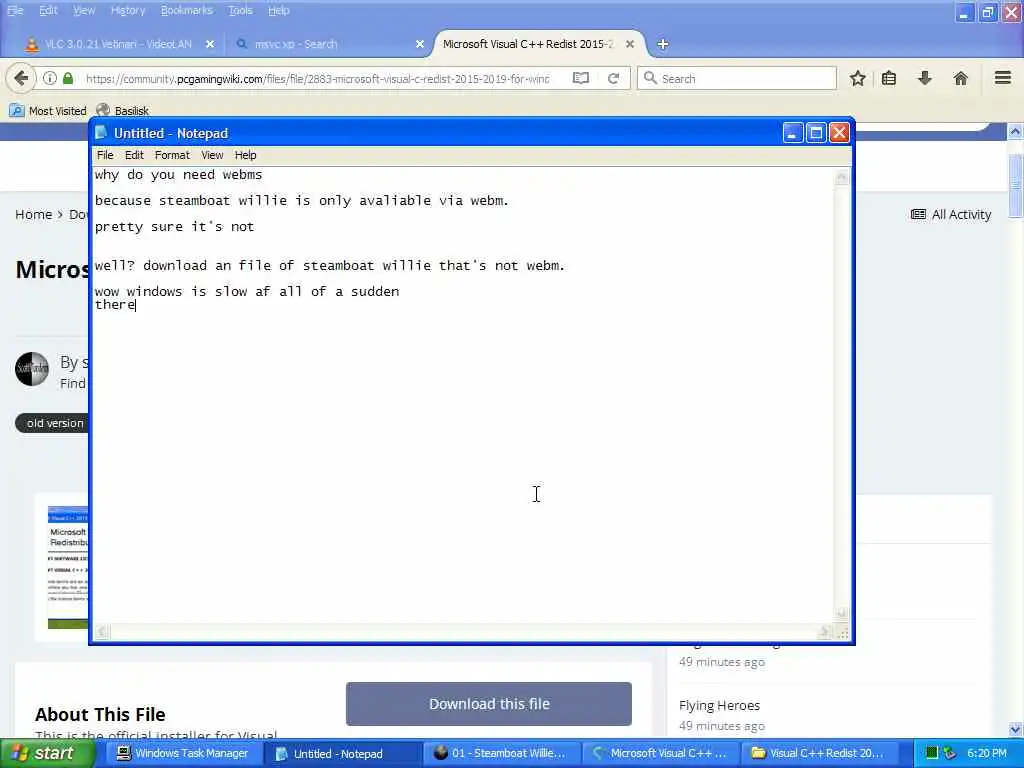Open the browser Edit menu
The height and width of the screenshot is (768, 1024).
(x=48, y=10)
